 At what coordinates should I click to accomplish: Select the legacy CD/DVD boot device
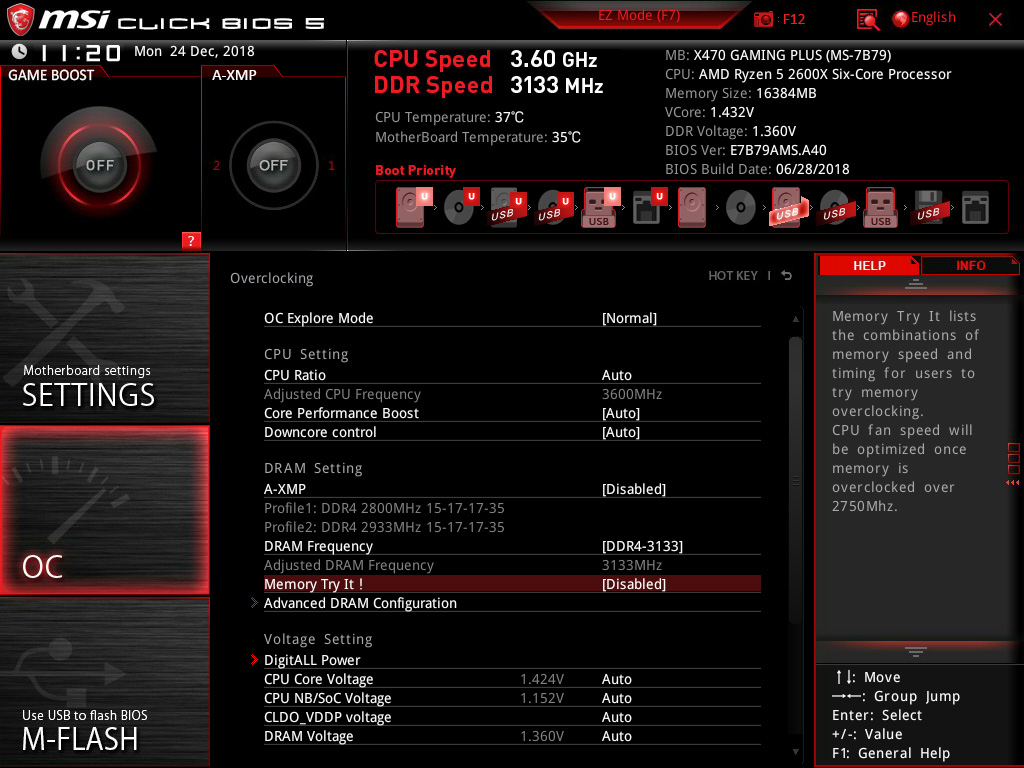click(x=741, y=208)
